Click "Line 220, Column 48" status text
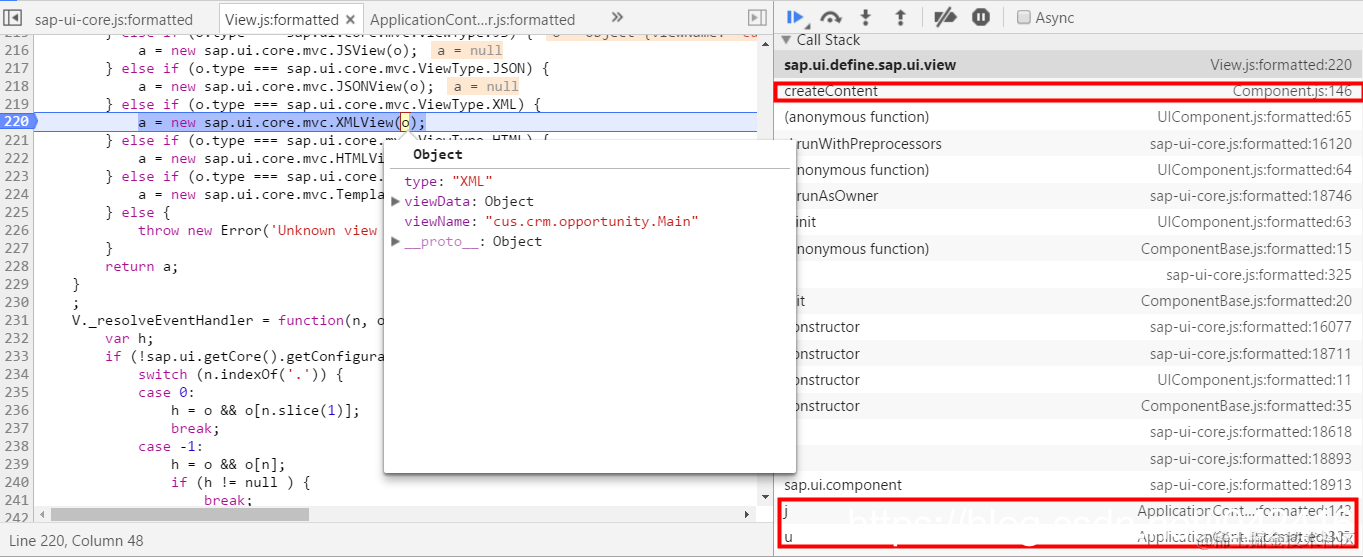 coord(76,541)
